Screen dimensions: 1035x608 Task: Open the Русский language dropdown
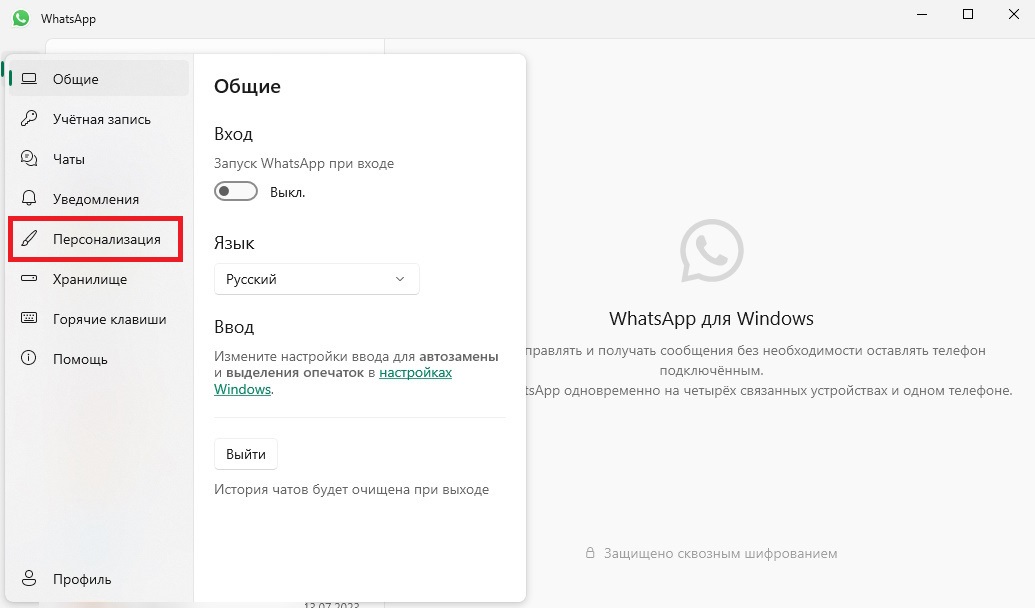coord(316,279)
